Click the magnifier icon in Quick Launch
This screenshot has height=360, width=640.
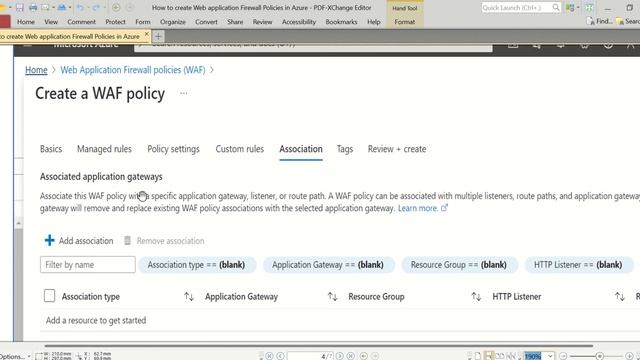point(556,7)
